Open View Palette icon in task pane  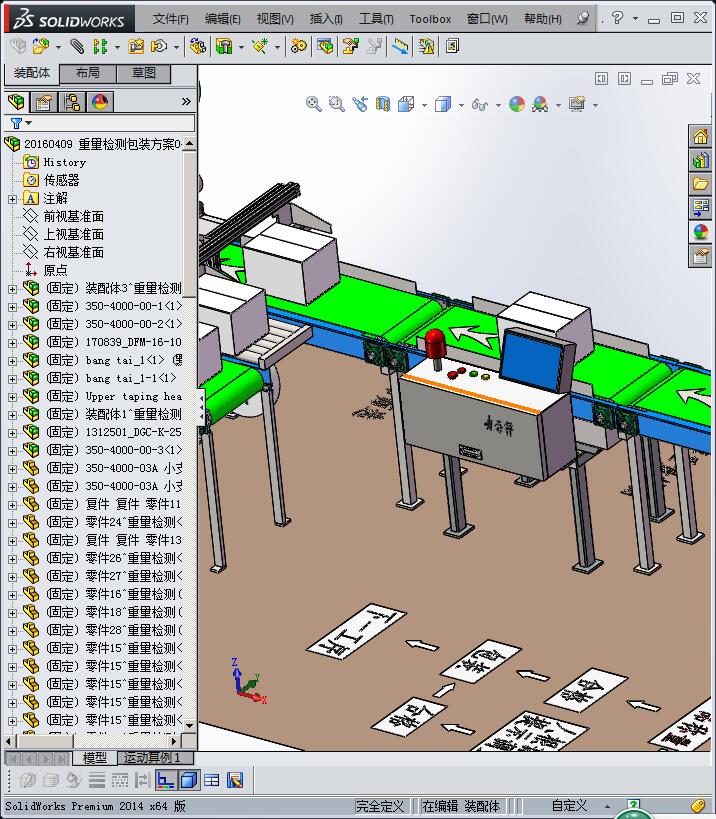700,207
